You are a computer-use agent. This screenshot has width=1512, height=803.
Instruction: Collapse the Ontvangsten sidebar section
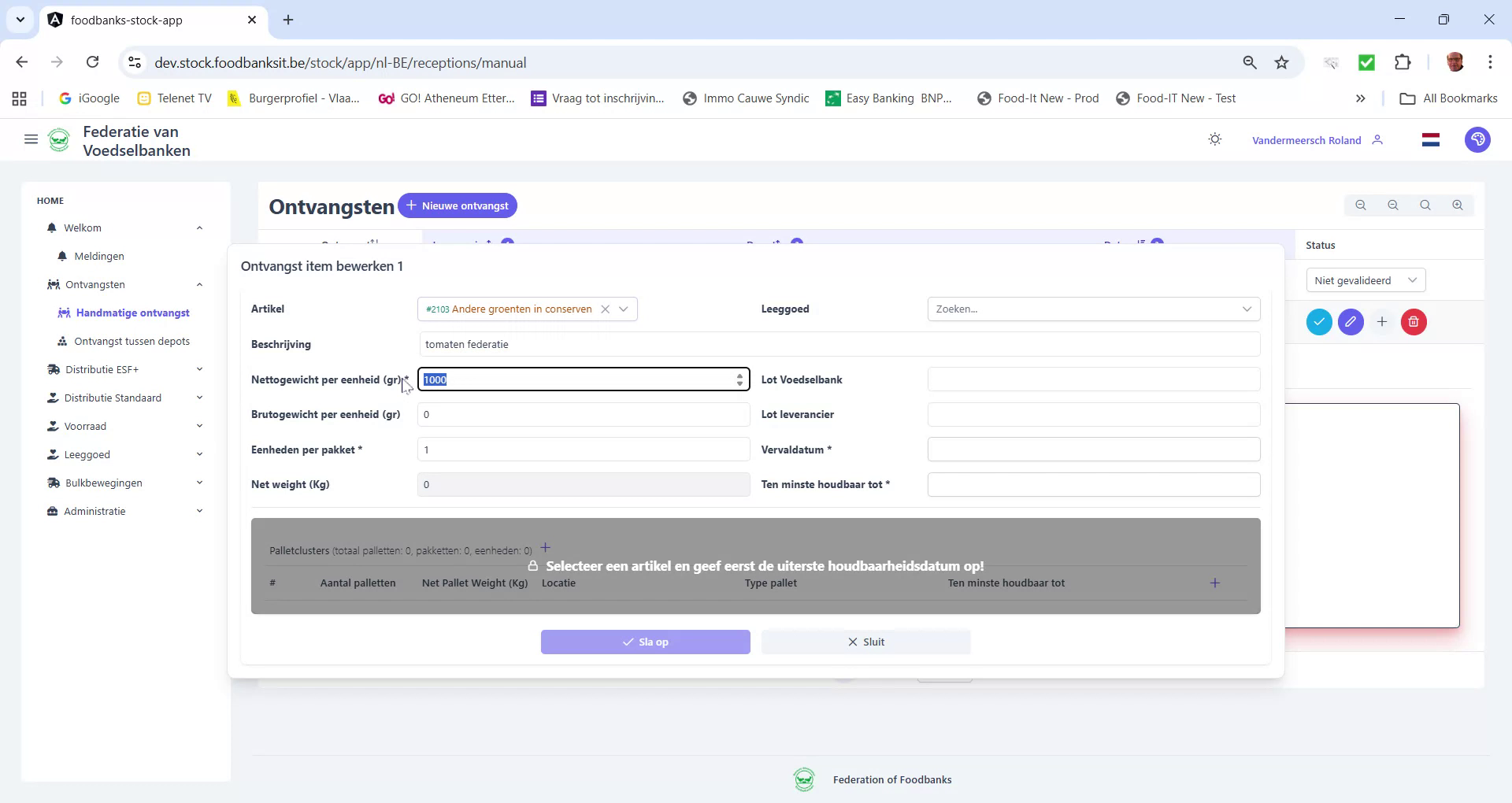(x=199, y=284)
